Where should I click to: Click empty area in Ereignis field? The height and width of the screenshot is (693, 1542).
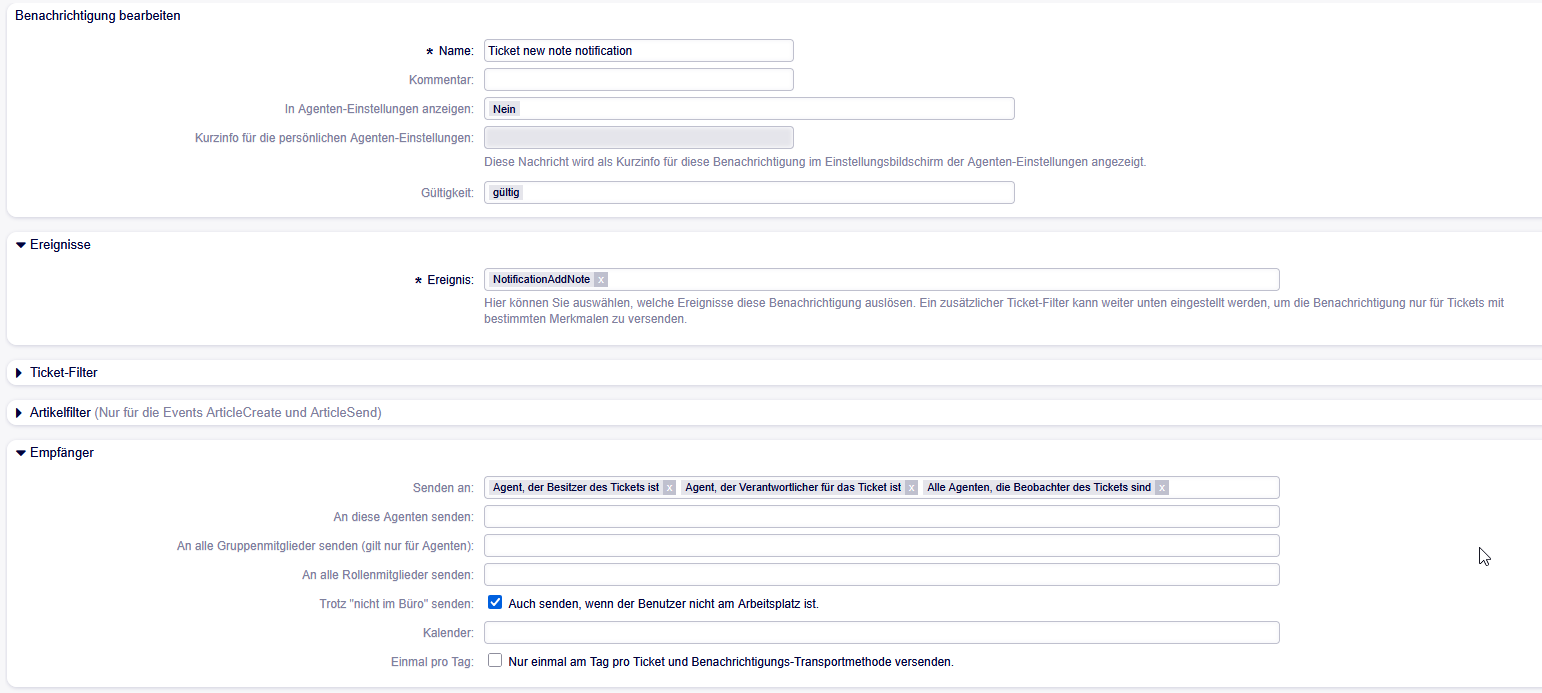(x=940, y=280)
